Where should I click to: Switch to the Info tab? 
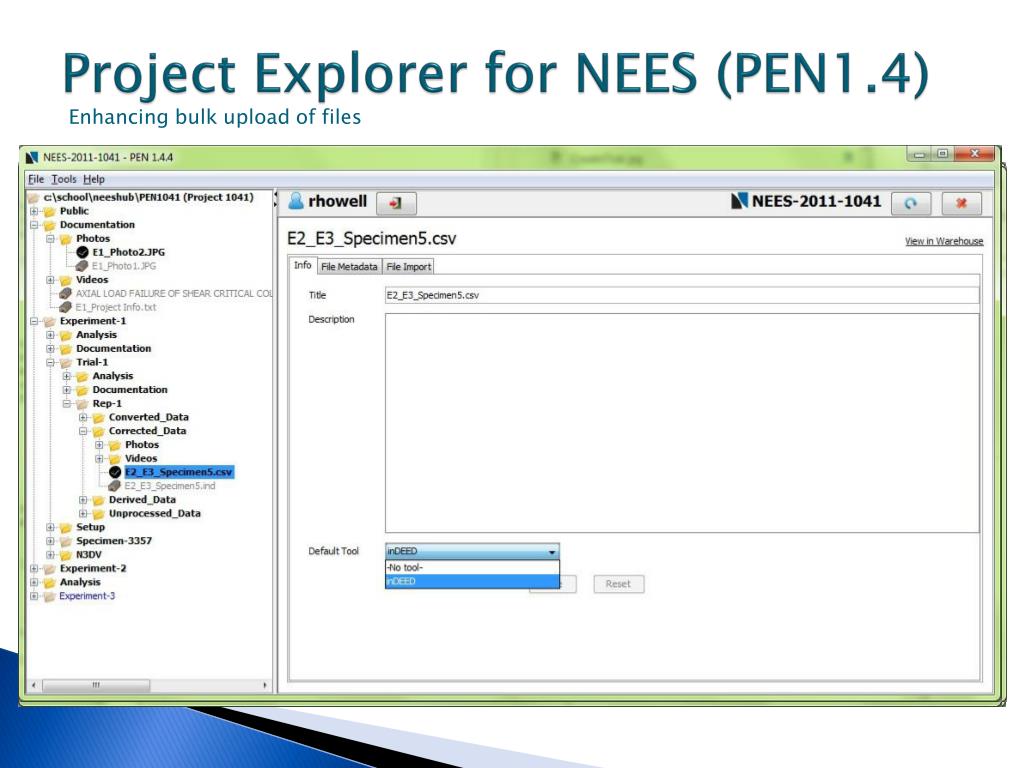point(302,265)
